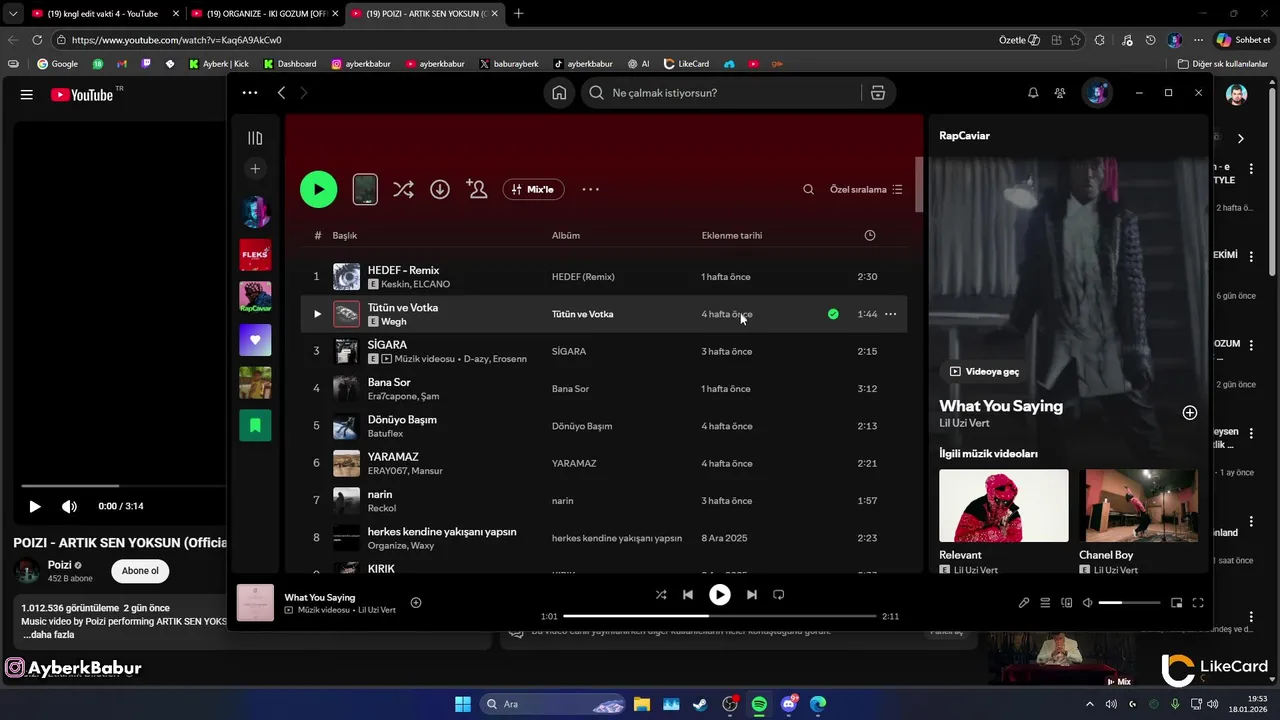Open the Browse icon in the Spotify search bar
Screen dimensions: 1280x720
(878, 93)
